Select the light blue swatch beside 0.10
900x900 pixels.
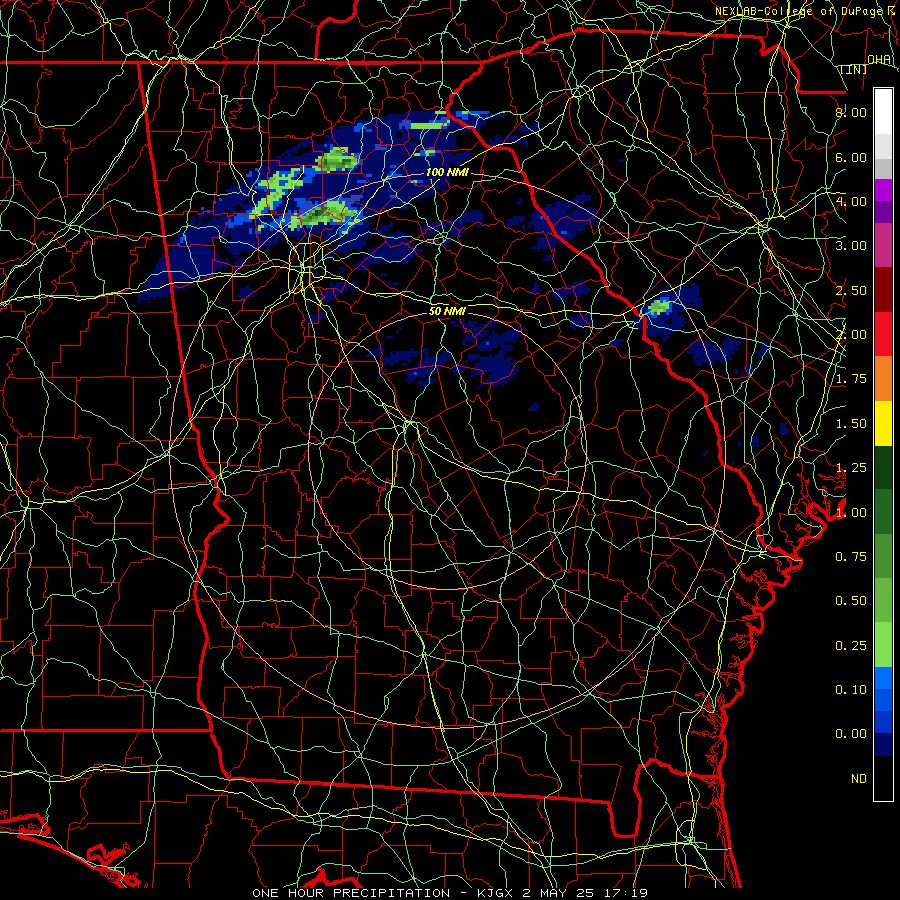[x=883, y=678]
